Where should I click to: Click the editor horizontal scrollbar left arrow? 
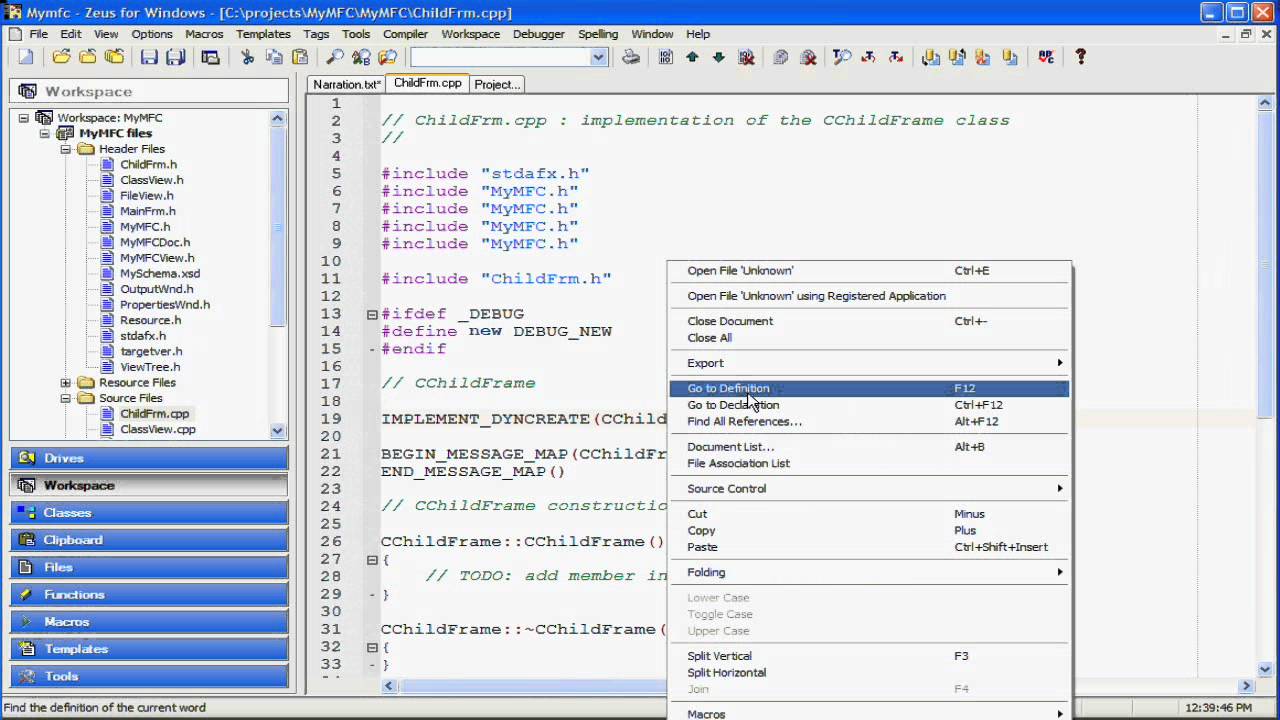[389, 686]
